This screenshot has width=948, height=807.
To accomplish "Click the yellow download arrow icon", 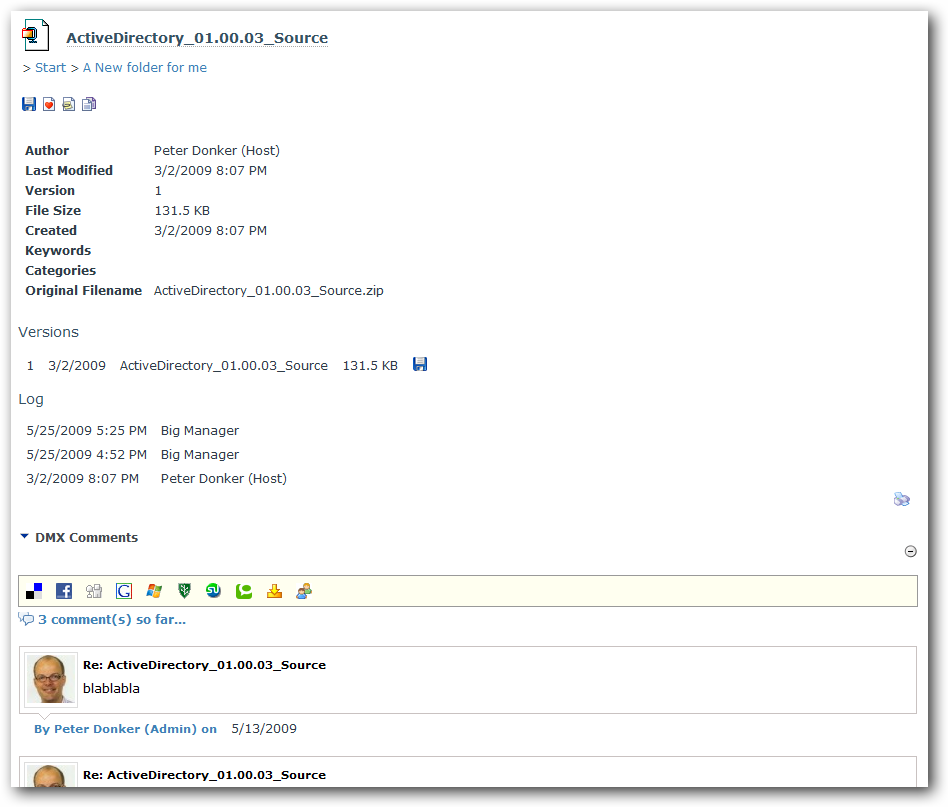I will pos(274,591).
